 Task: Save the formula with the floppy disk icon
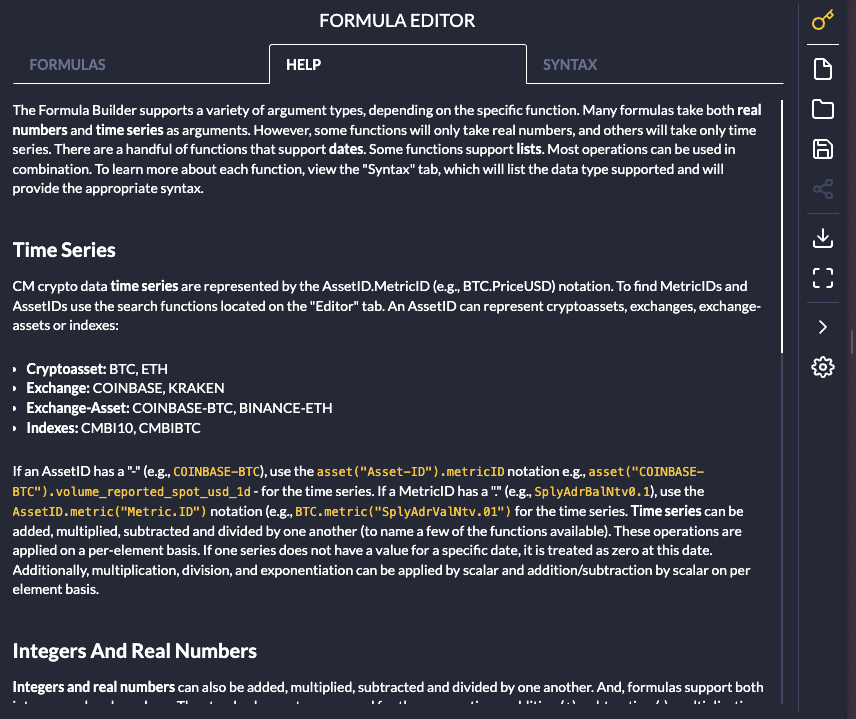click(822, 149)
